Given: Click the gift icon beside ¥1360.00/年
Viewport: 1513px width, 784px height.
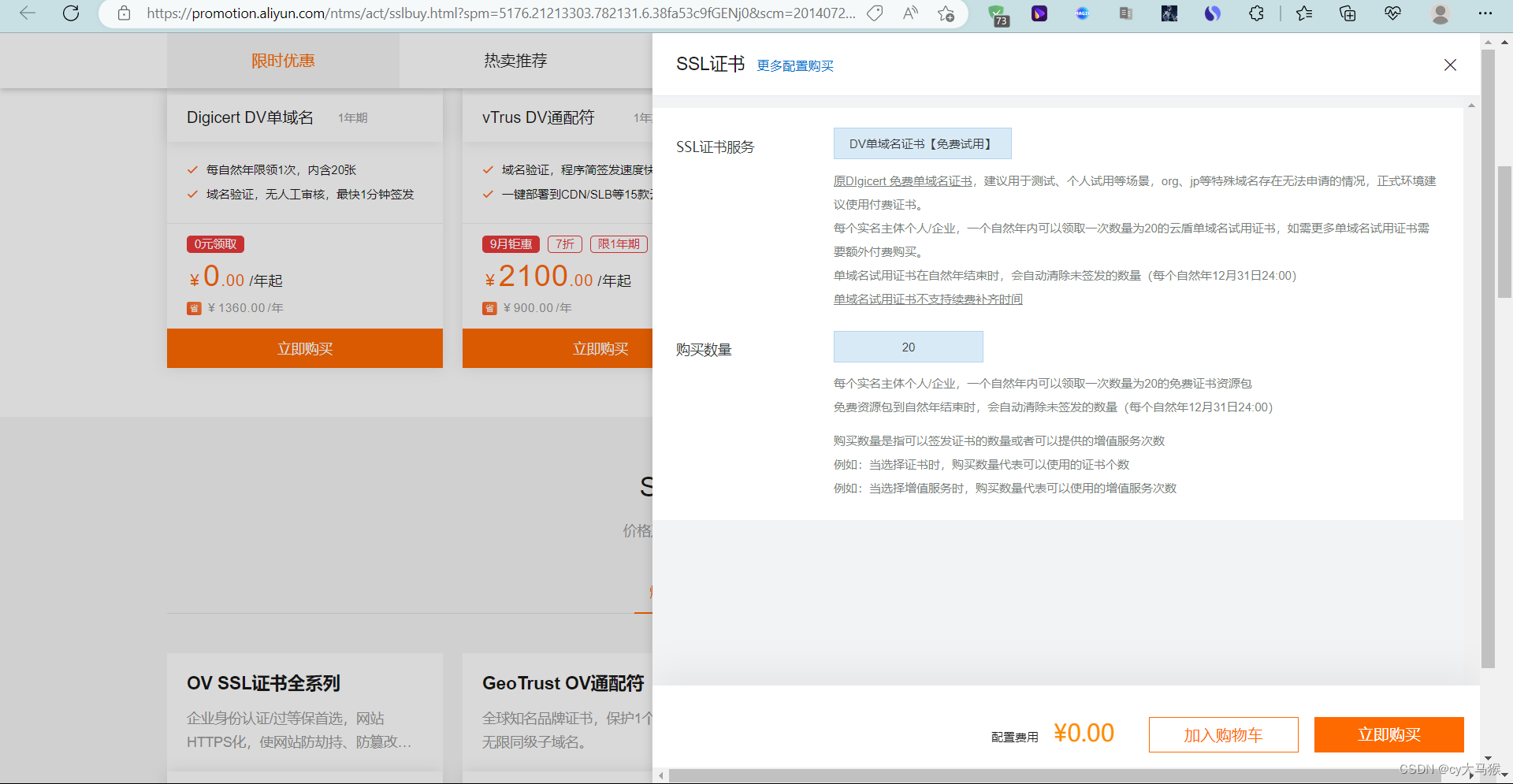Looking at the screenshot, I should pyautogui.click(x=194, y=308).
